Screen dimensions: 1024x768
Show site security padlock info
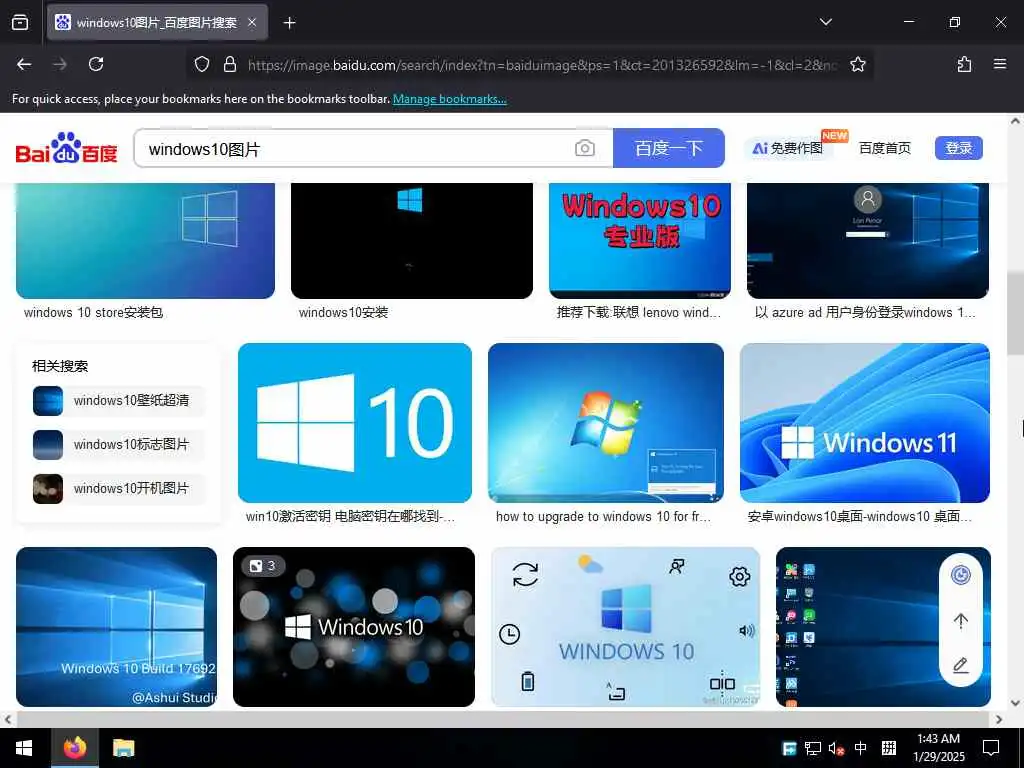pyautogui.click(x=229, y=64)
